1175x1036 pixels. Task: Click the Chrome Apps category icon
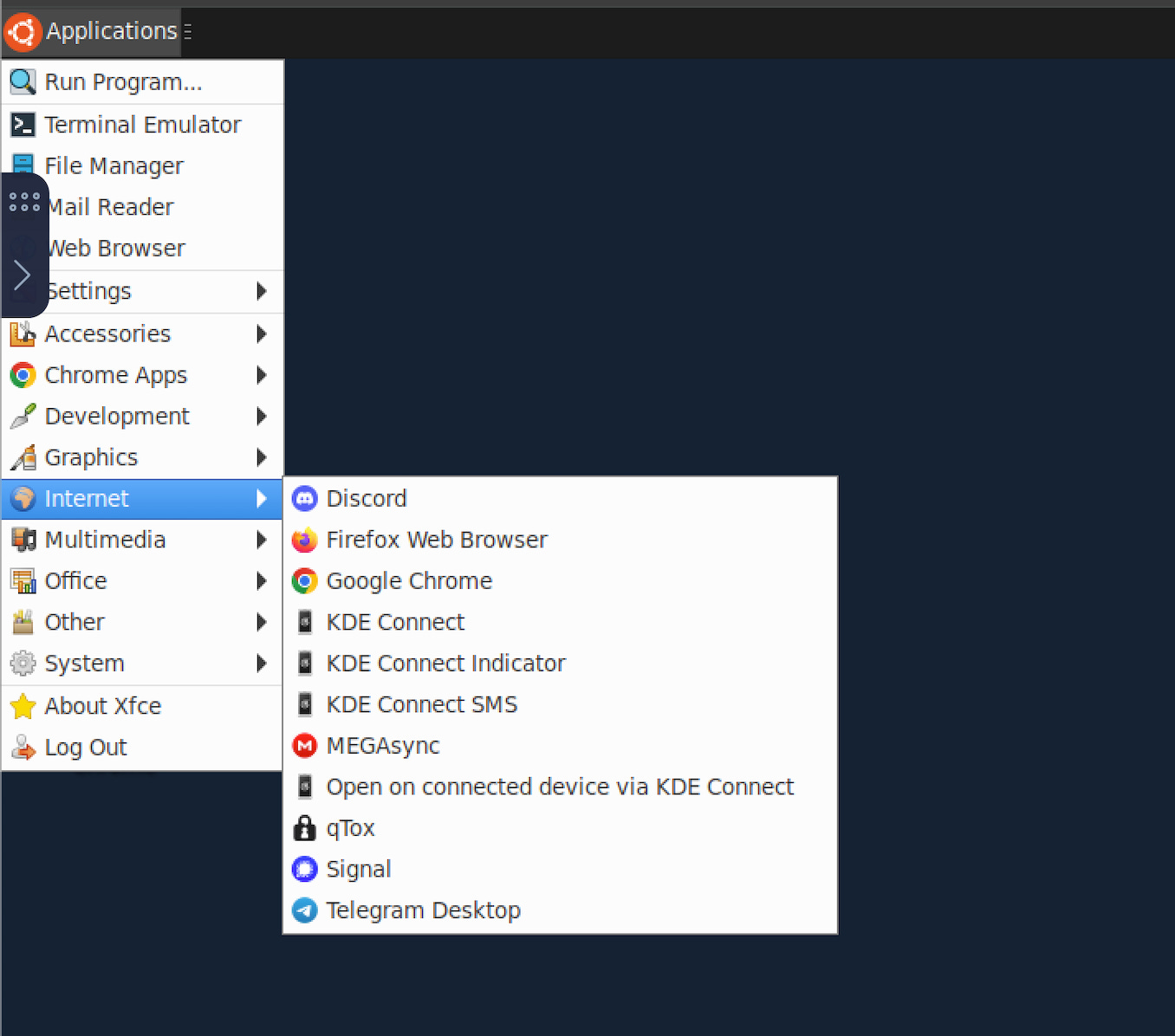coord(23,375)
